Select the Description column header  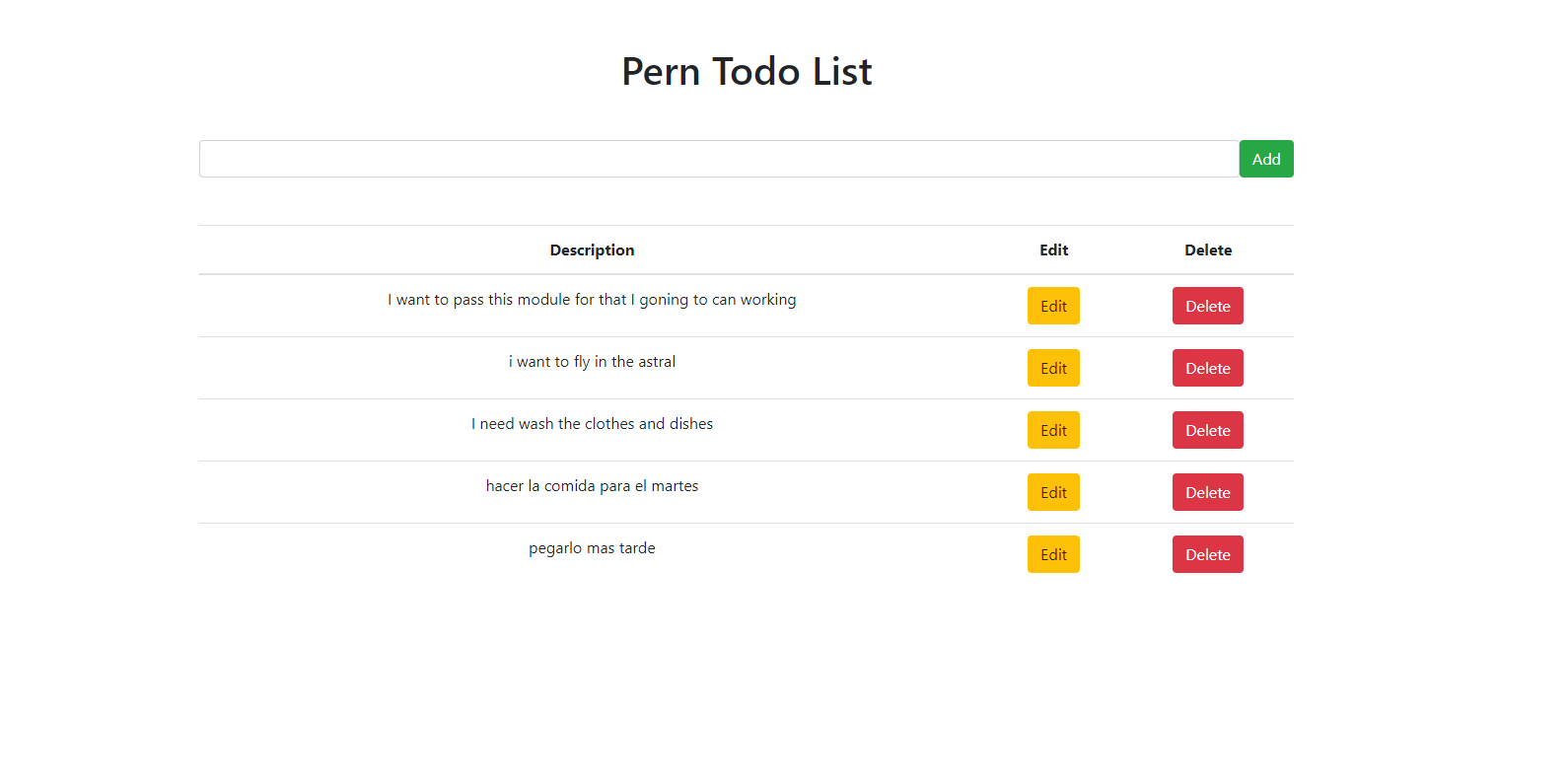592,250
